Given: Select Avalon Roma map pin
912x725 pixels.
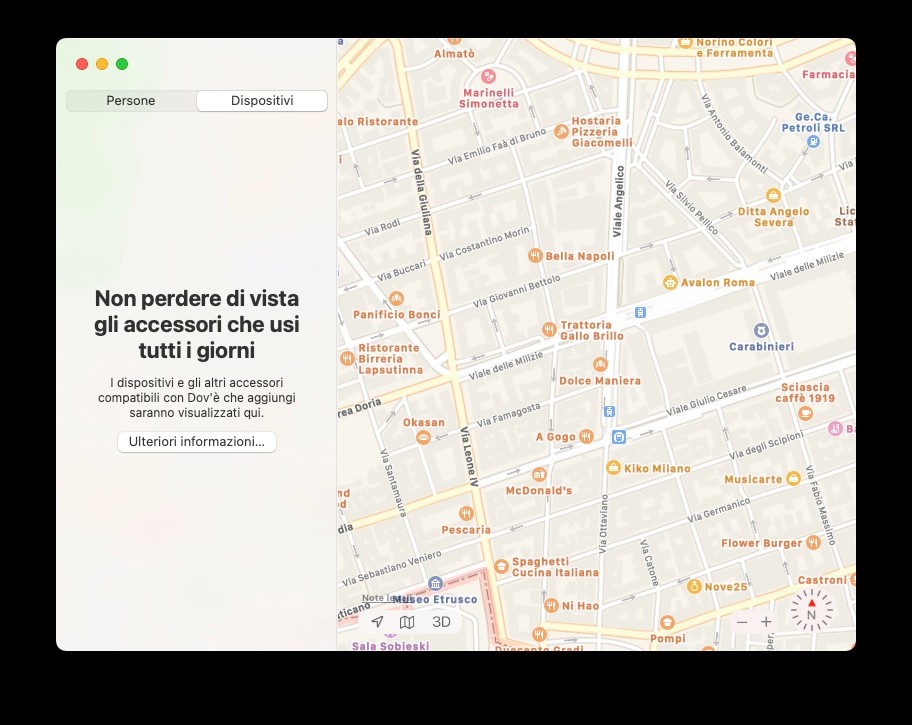Looking at the screenshot, I should [670, 283].
